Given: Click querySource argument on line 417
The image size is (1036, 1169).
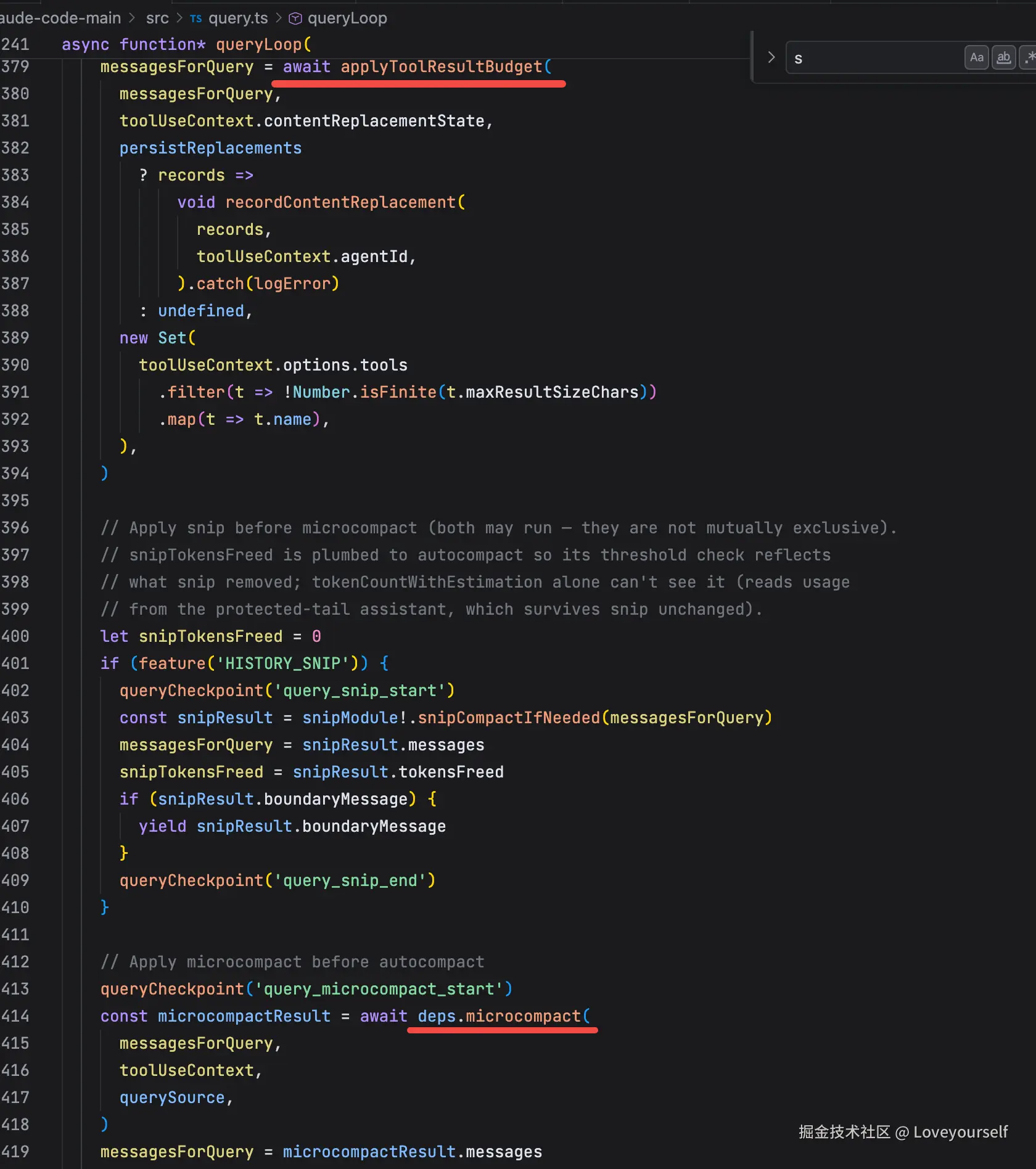Looking at the screenshot, I should (172, 1097).
